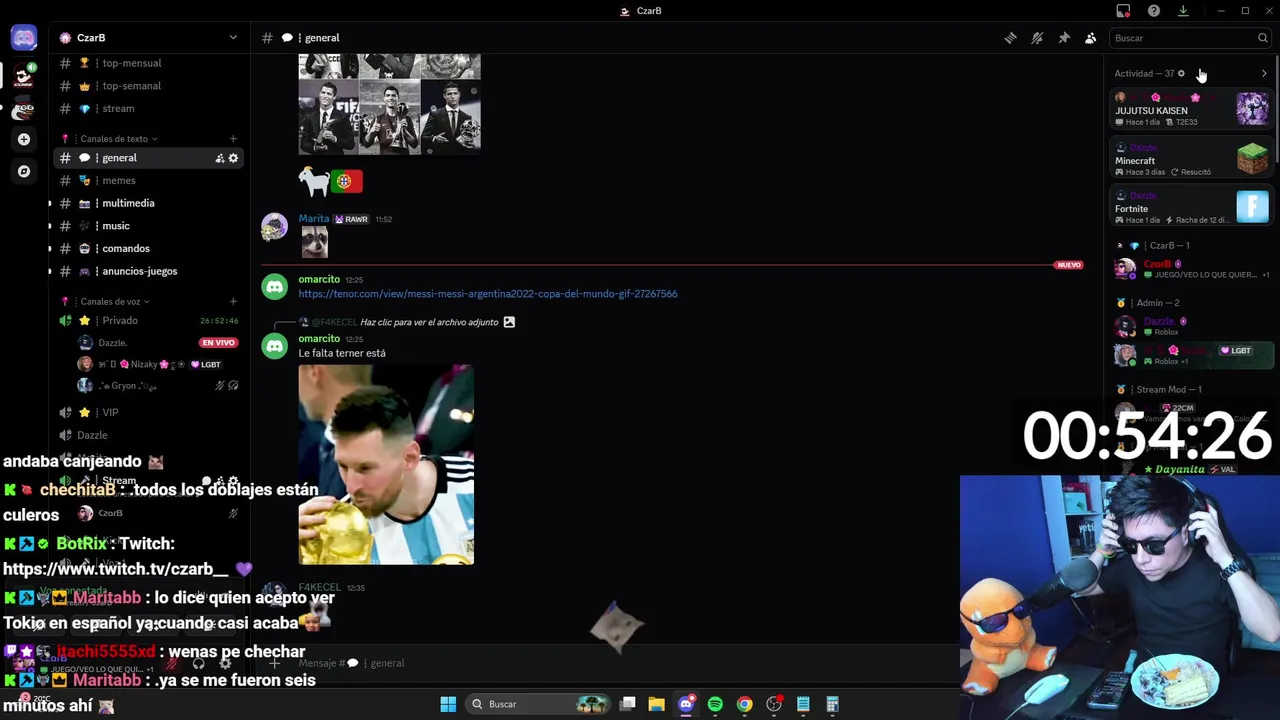The width and height of the screenshot is (1280, 720).
Task: Open Calculator app on taskbar
Action: pyautogui.click(x=832, y=704)
